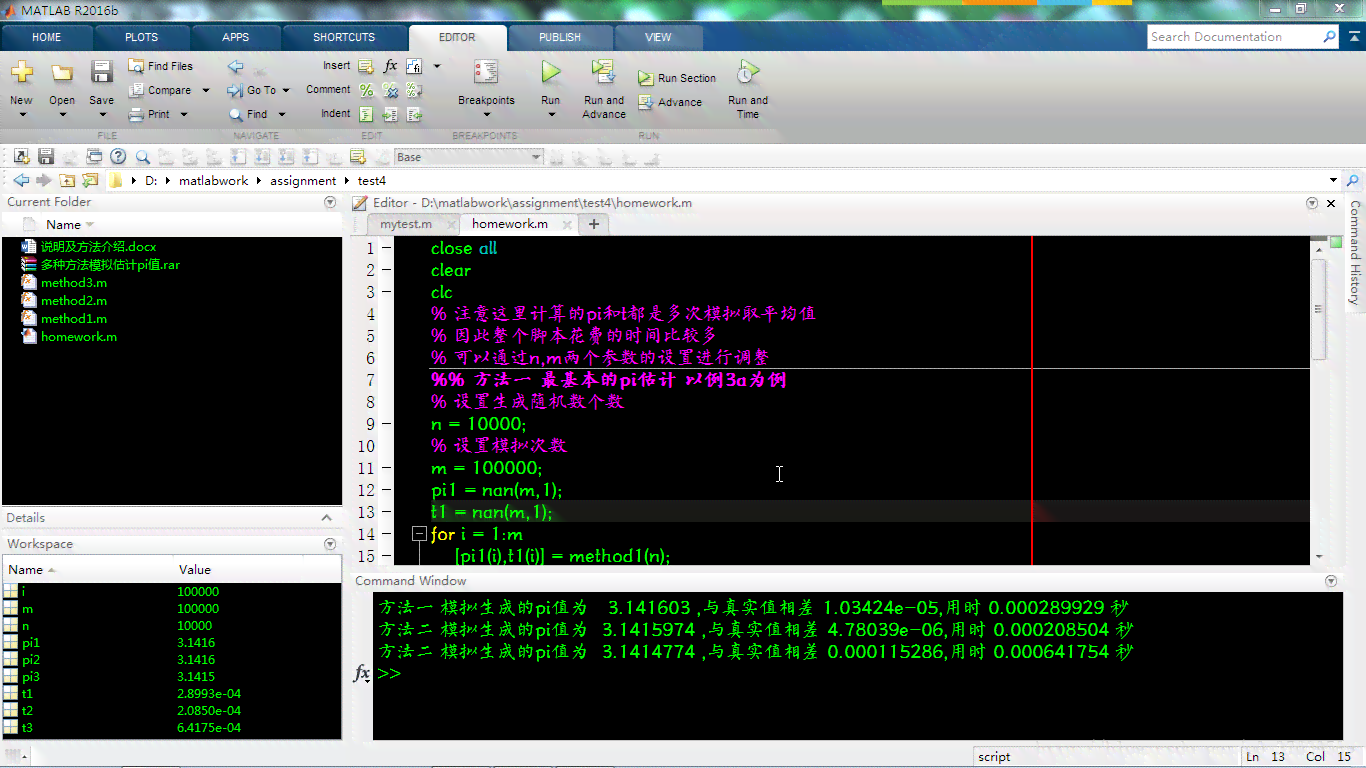Open the Compare dropdown arrow
The image size is (1366, 768).
(206, 90)
